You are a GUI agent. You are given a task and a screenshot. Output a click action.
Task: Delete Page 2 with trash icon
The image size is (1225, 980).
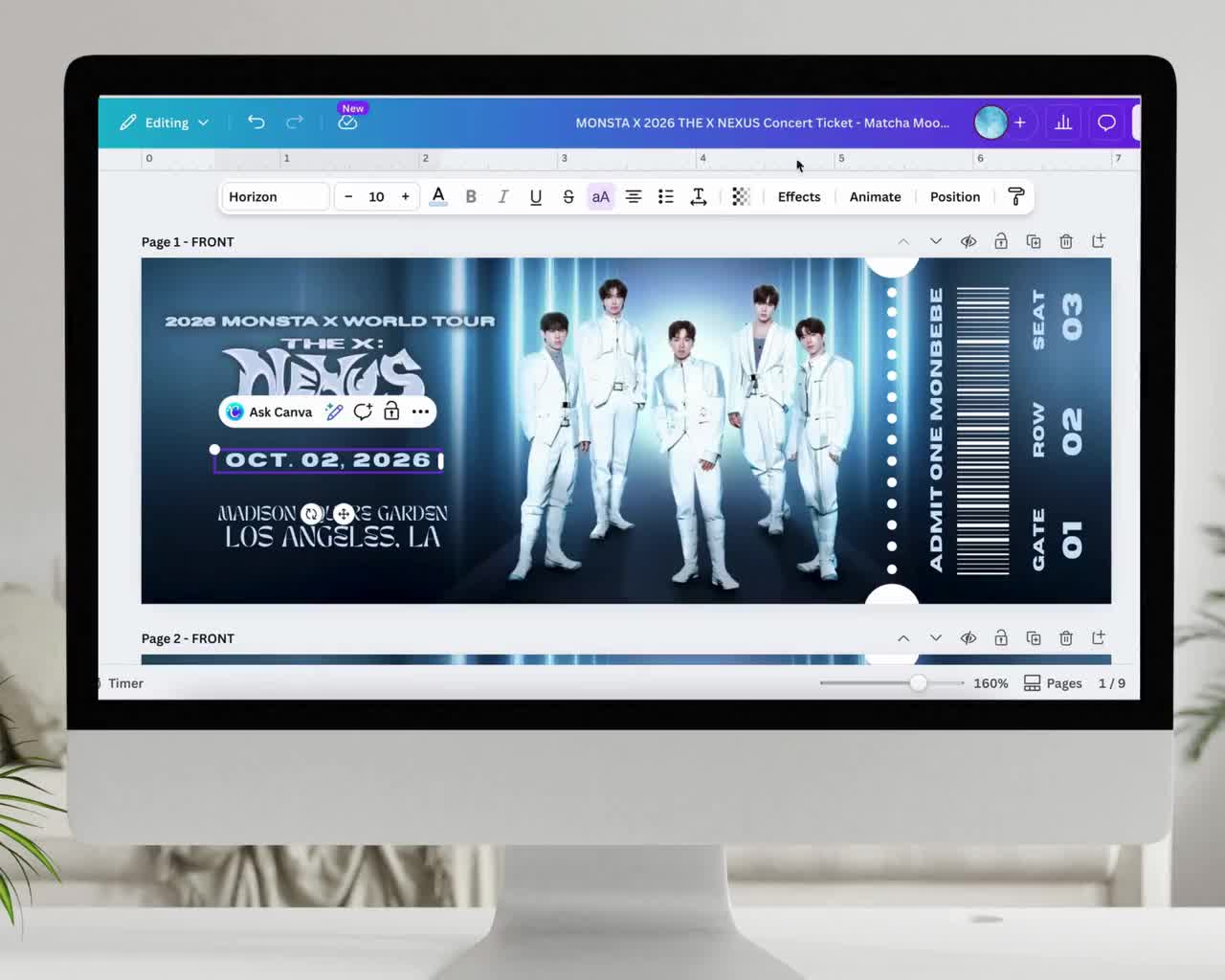[1066, 637]
